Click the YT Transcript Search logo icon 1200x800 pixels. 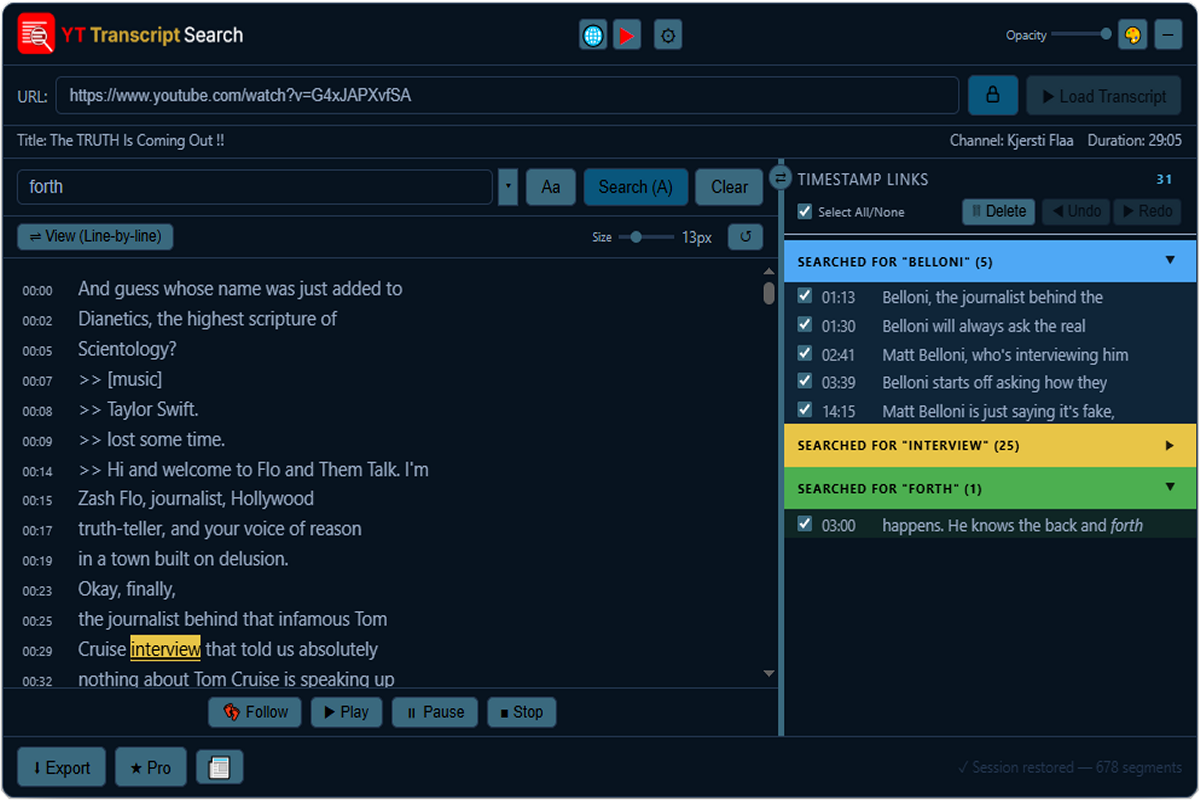(36, 35)
